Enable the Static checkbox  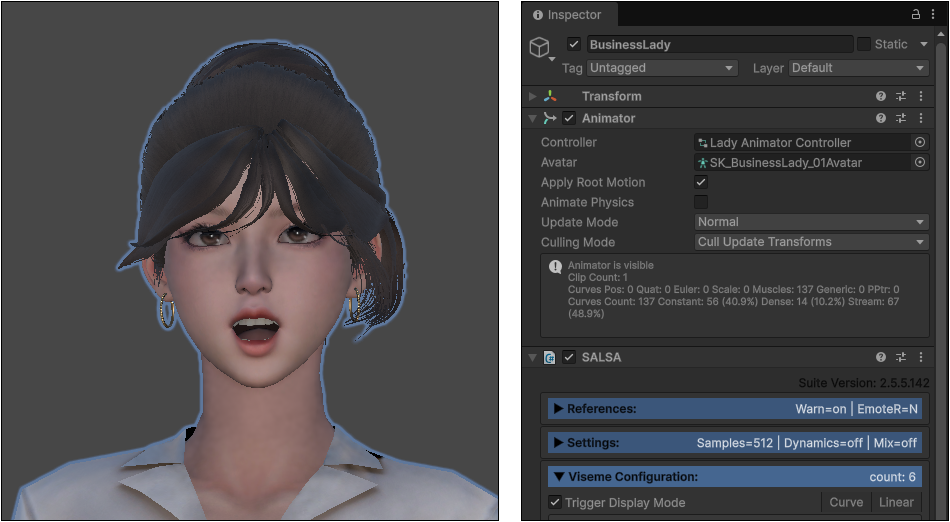[864, 44]
